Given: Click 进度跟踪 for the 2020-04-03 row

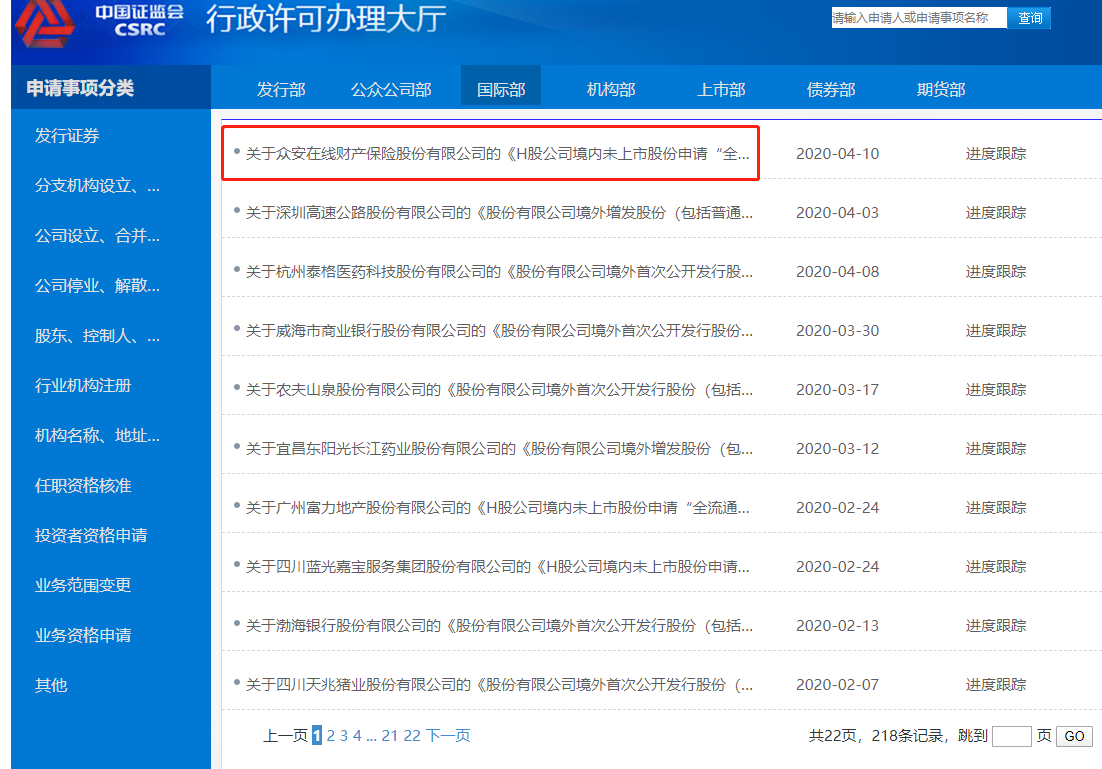Looking at the screenshot, I should coord(996,213).
